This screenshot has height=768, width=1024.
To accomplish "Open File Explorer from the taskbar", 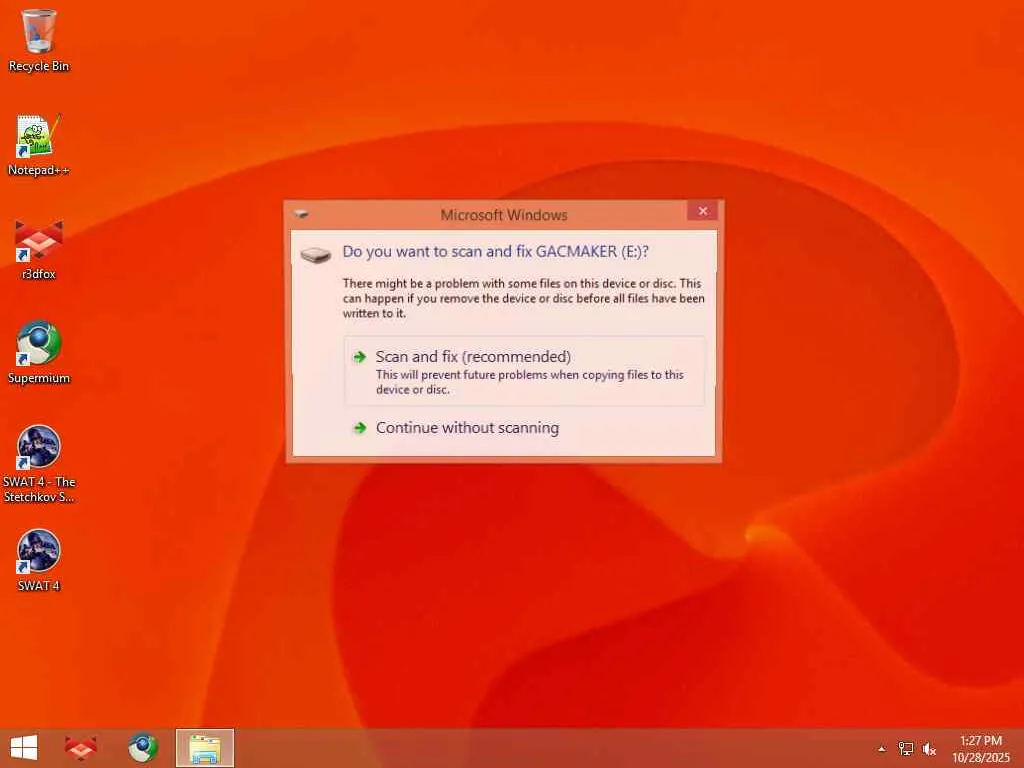I will click(204, 748).
